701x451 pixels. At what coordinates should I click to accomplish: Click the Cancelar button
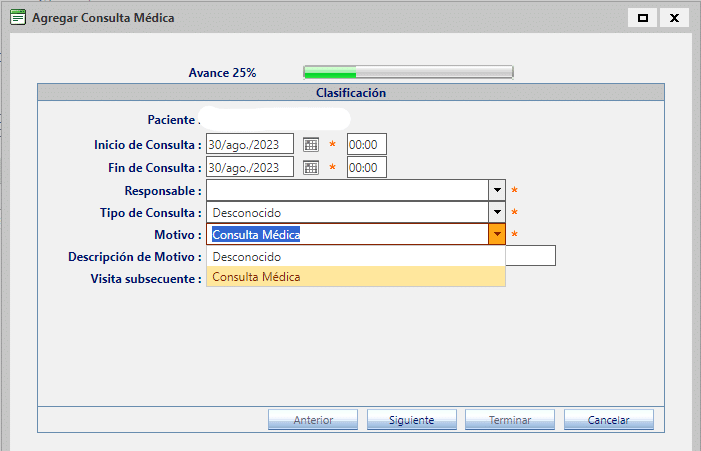[608, 420]
